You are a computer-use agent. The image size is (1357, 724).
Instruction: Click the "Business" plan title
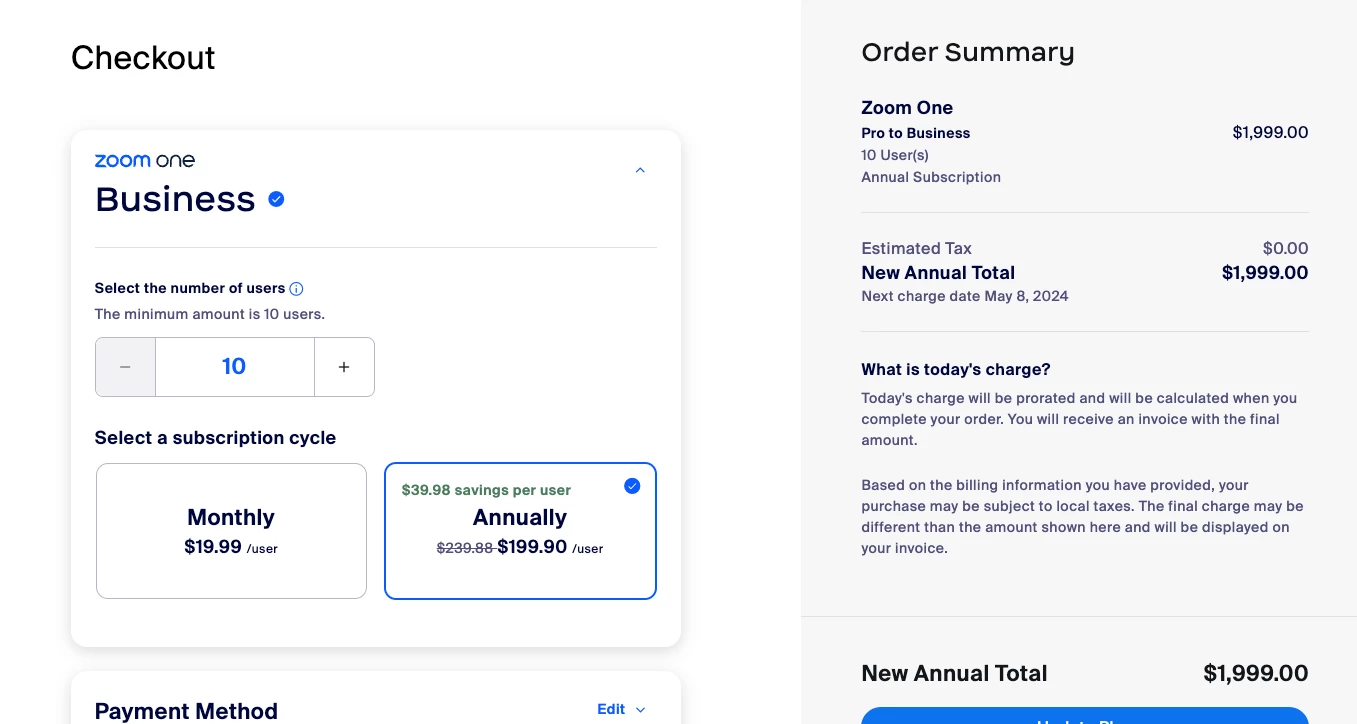(x=175, y=199)
